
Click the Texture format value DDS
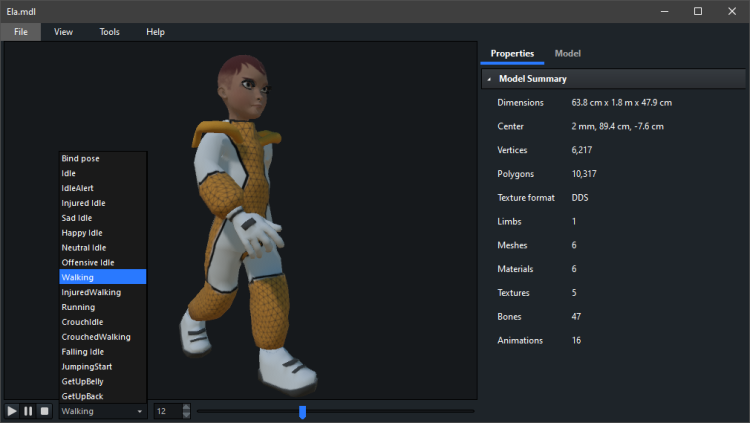click(580, 198)
